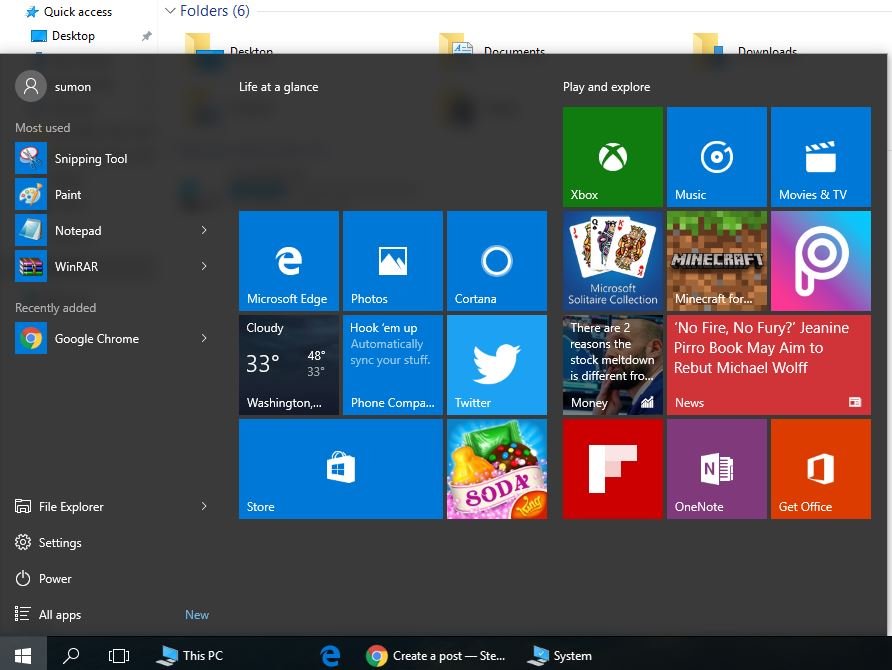
Task: Click the 'Play and explore' group title
Action: 606,86
